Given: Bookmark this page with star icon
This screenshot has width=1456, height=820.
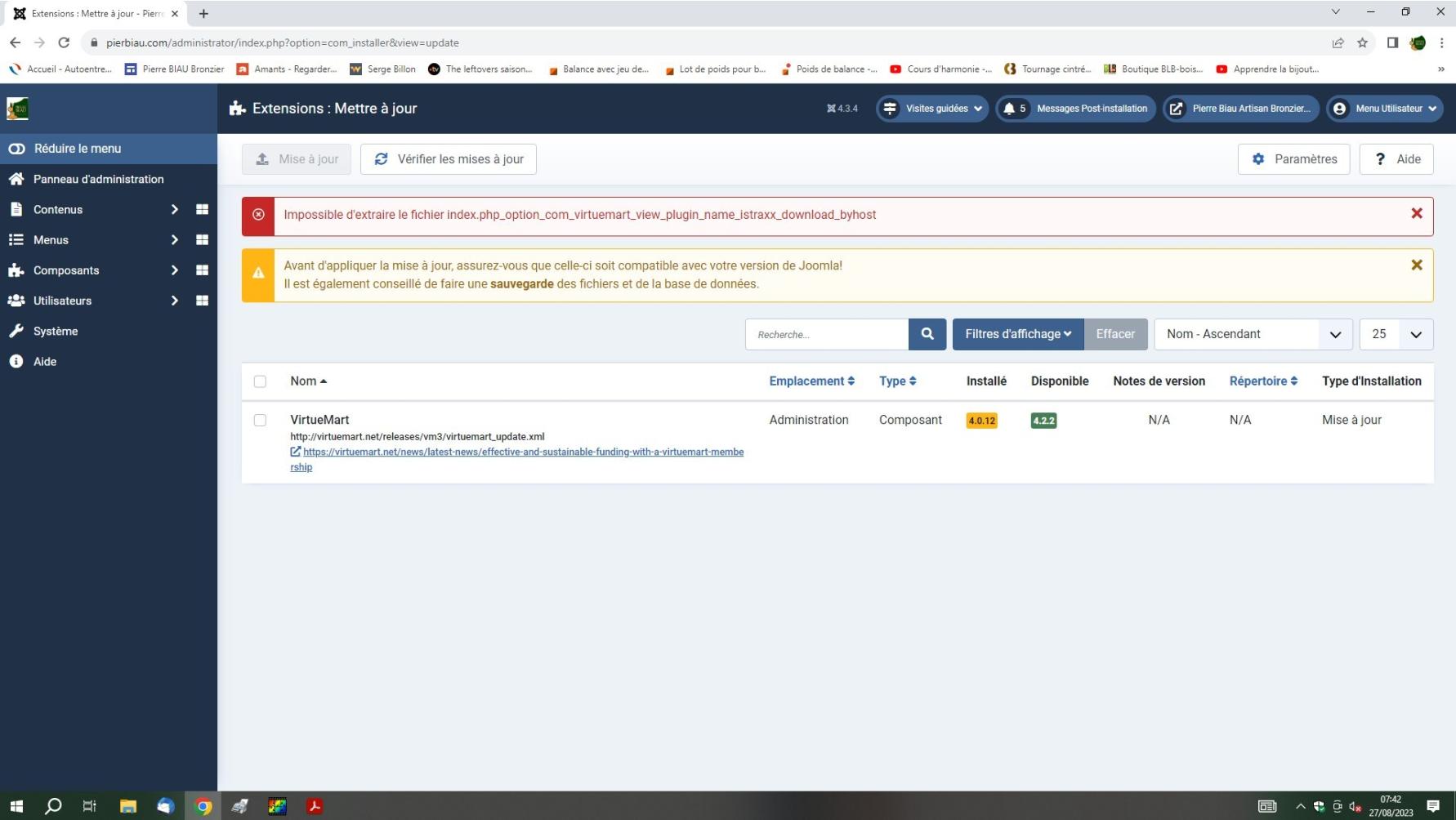Looking at the screenshot, I should (x=1362, y=42).
